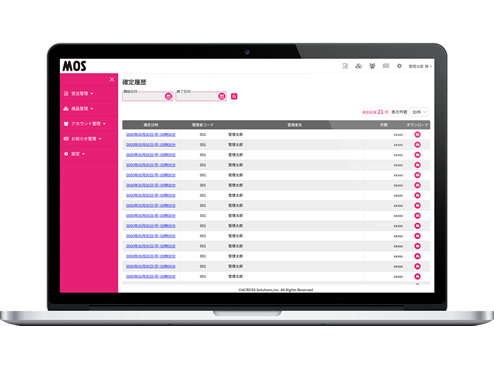This screenshot has width=494, height=368.
Task: Click the product boxes icon in header
Action: pos(359,66)
